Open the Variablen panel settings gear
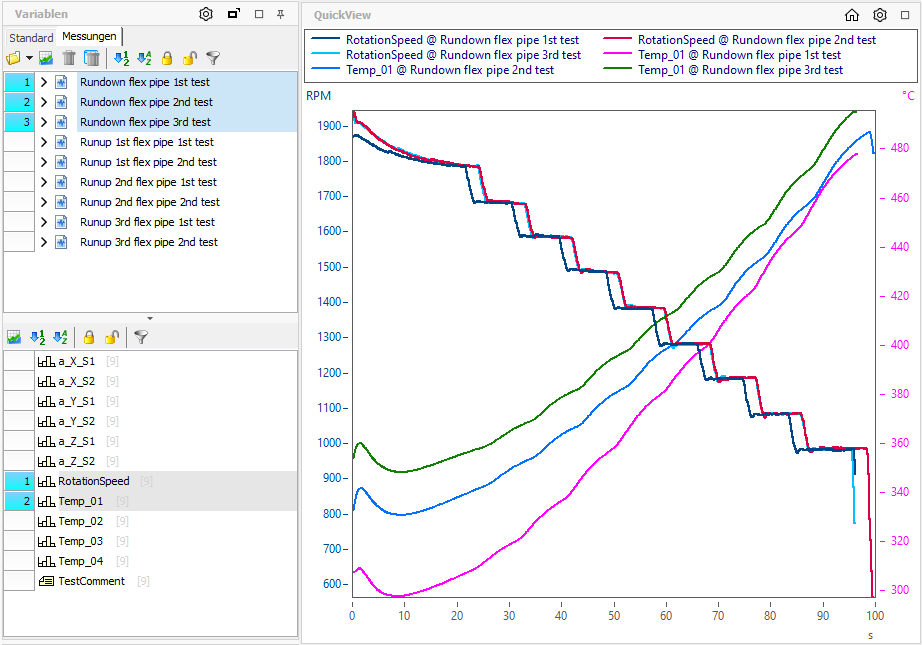This screenshot has height=645, width=922. point(206,14)
